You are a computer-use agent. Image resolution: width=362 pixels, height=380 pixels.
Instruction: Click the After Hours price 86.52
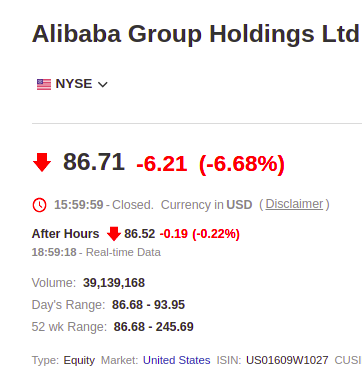140,234
